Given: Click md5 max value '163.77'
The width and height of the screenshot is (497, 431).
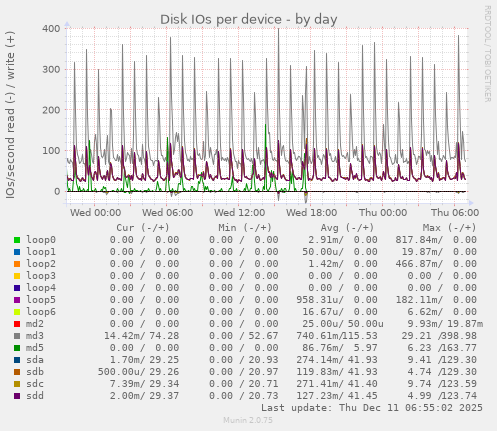Looking at the screenshot, I should (459, 348).
